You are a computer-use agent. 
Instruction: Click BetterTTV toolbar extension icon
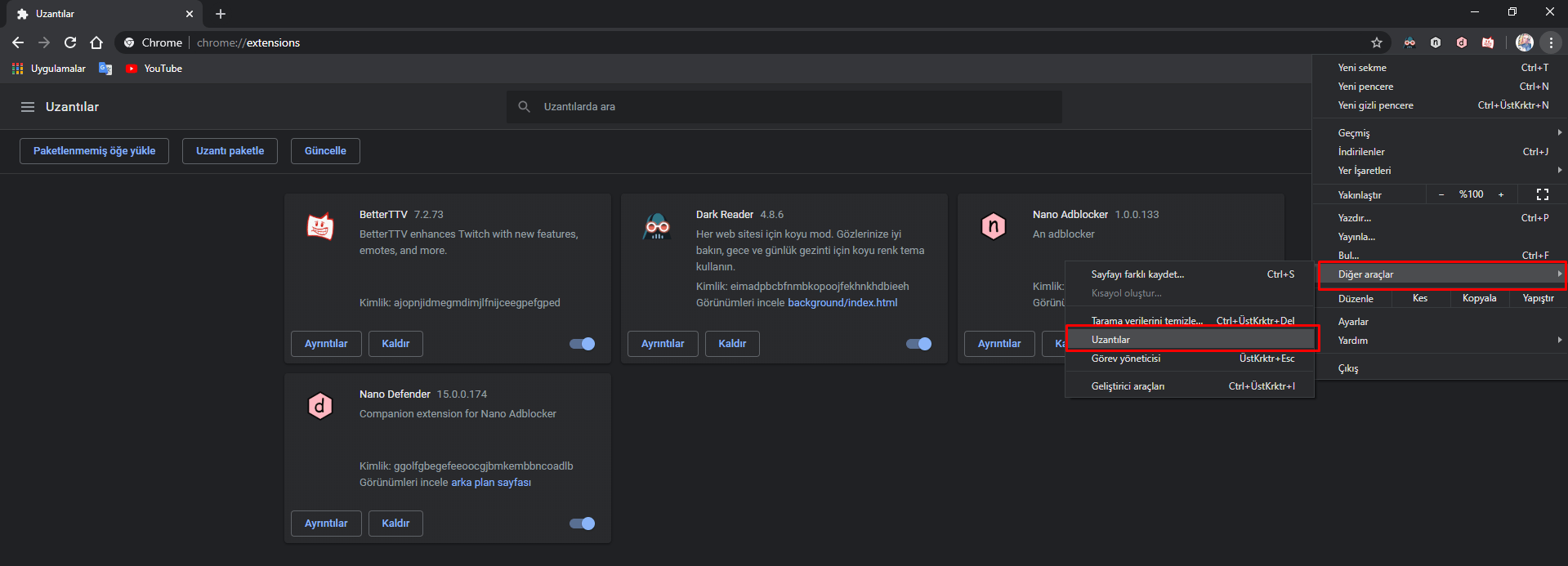pos(1488,42)
